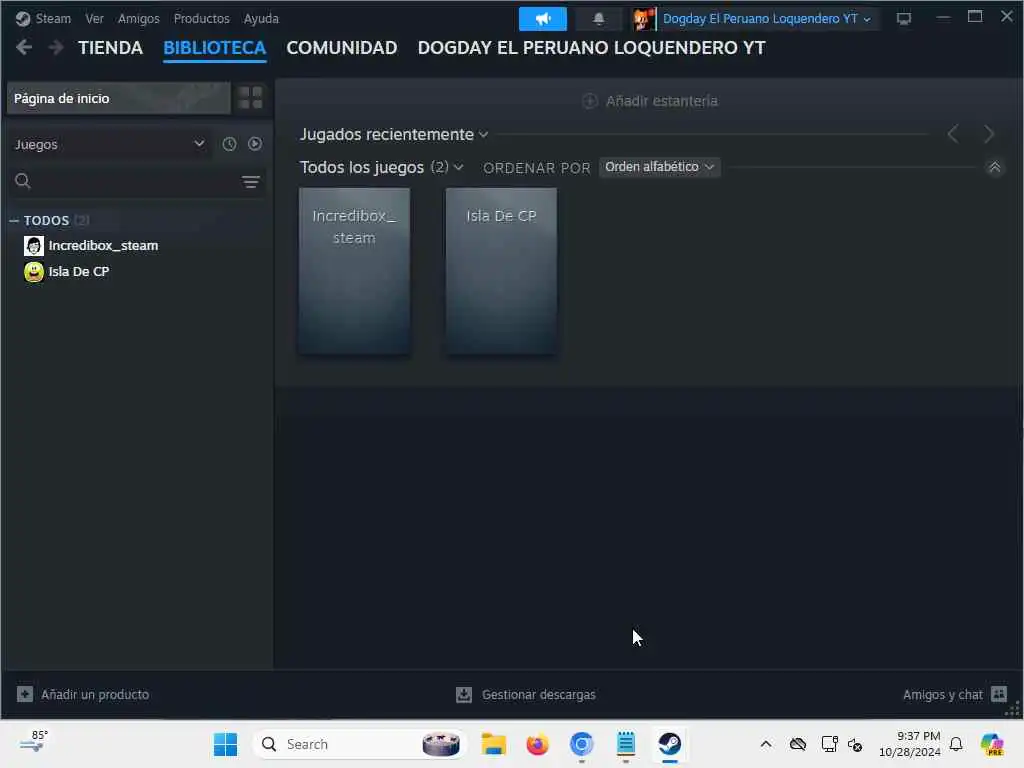Show hidden tray icons chevron

(766, 744)
